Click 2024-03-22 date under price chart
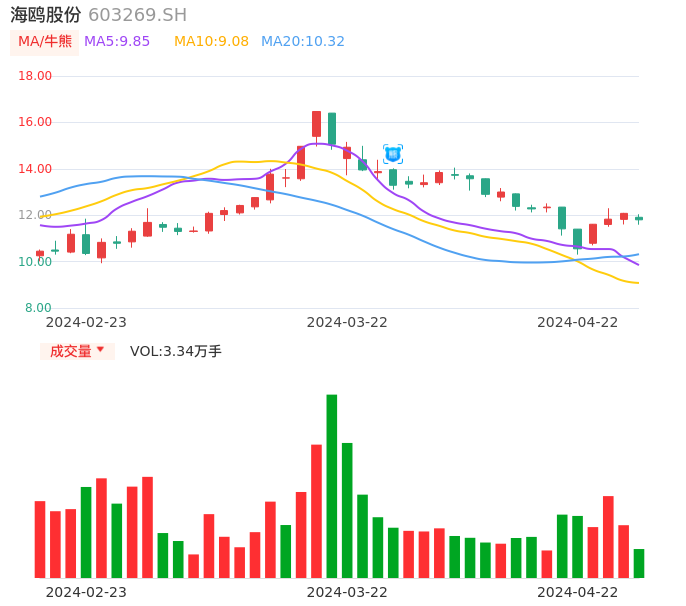This screenshot has height=606, width=686. click(x=347, y=322)
